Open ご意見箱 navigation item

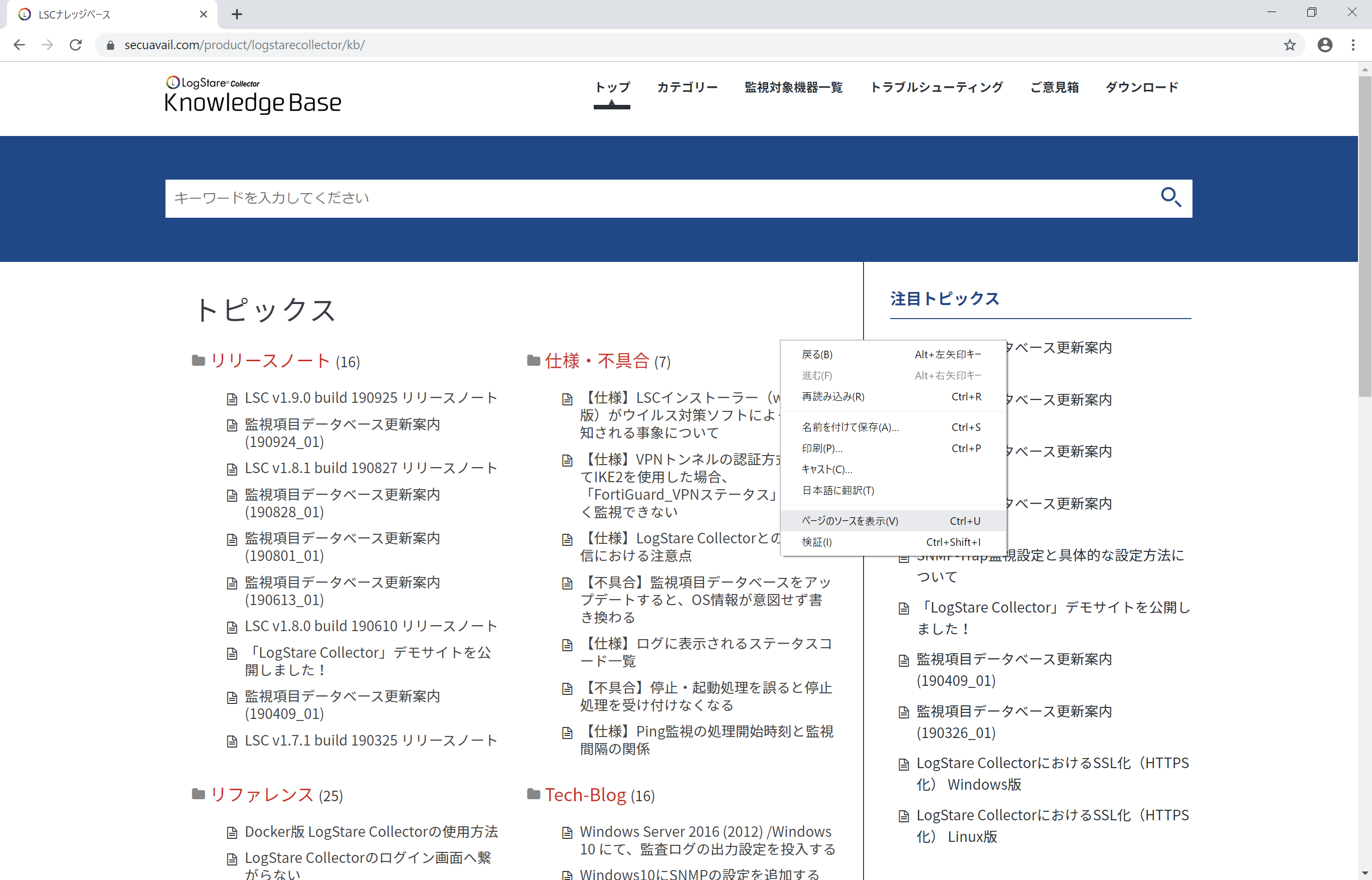tap(1055, 87)
